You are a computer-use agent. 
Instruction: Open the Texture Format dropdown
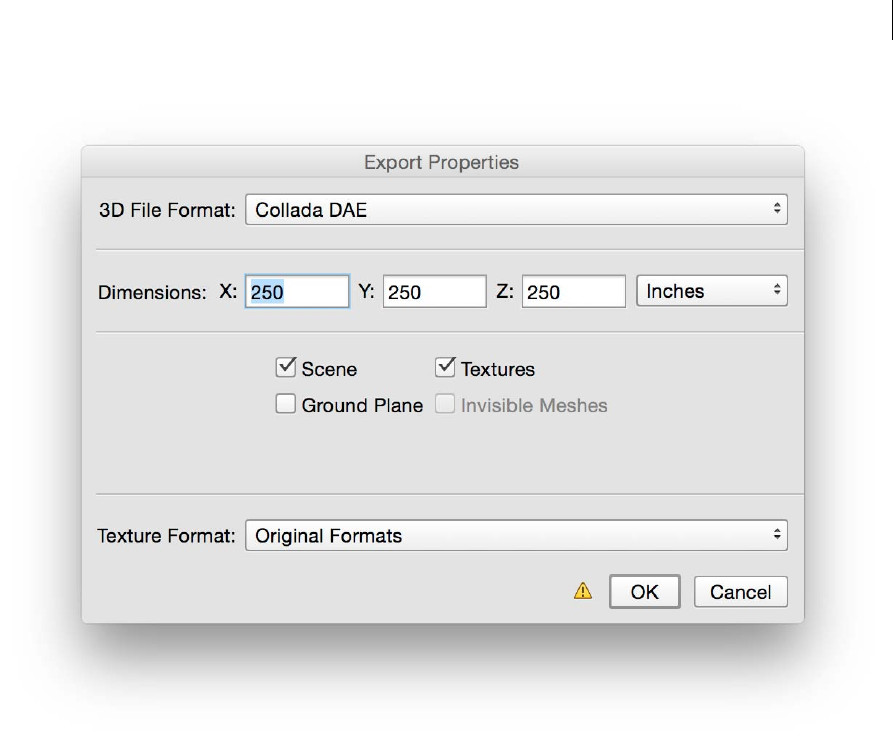pos(516,535)
